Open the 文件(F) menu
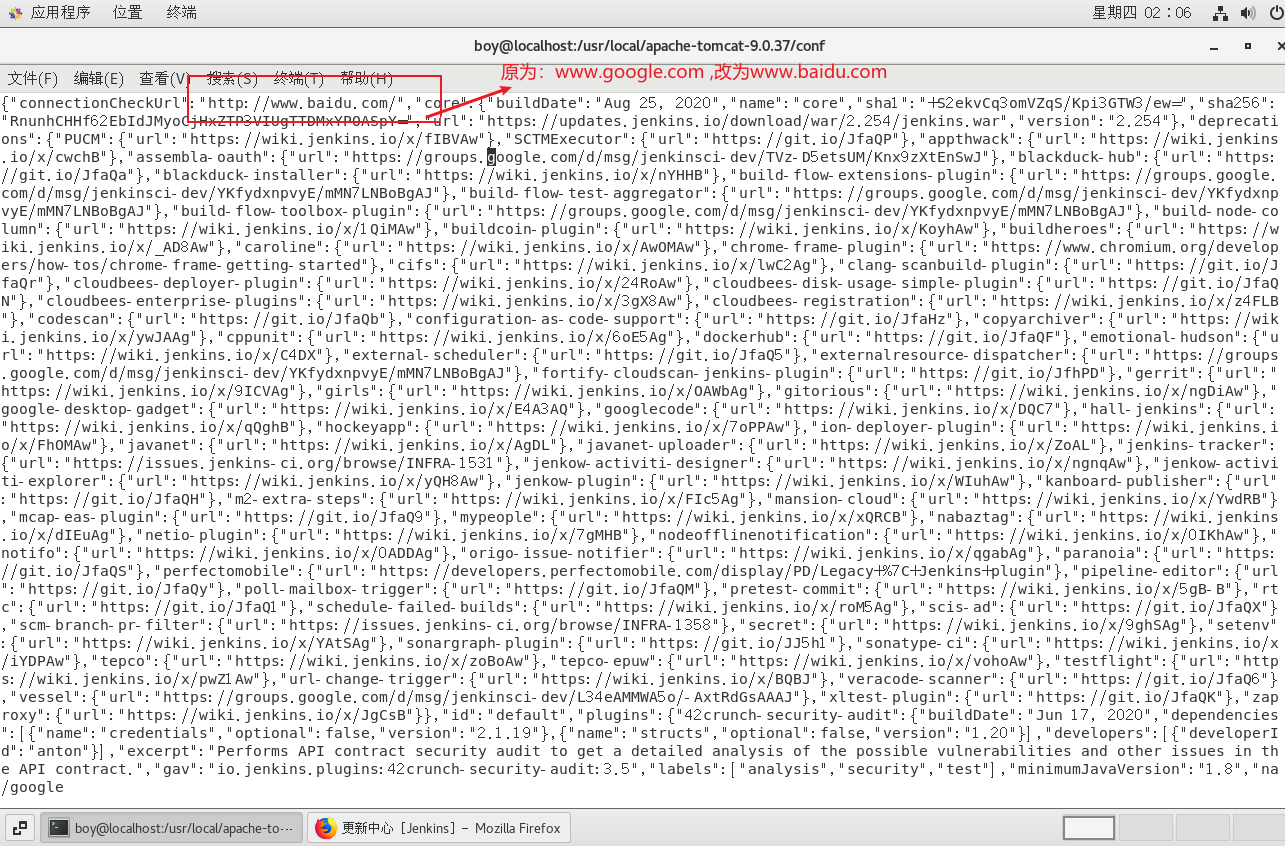 click(33, 78)
